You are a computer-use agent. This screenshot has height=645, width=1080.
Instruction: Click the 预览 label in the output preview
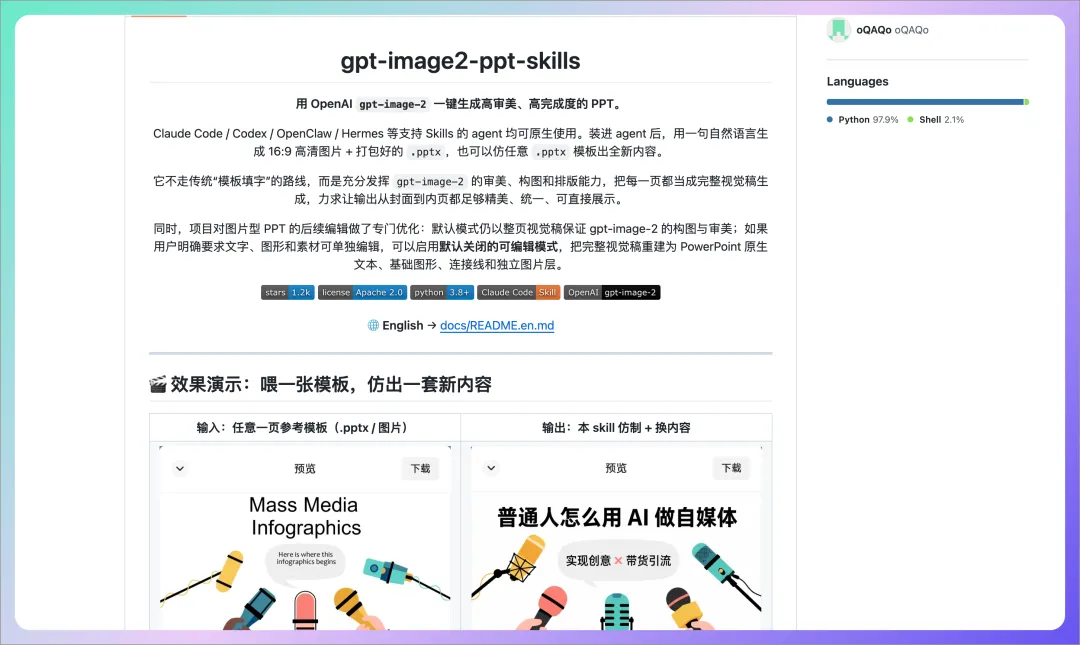click(616, 468)
